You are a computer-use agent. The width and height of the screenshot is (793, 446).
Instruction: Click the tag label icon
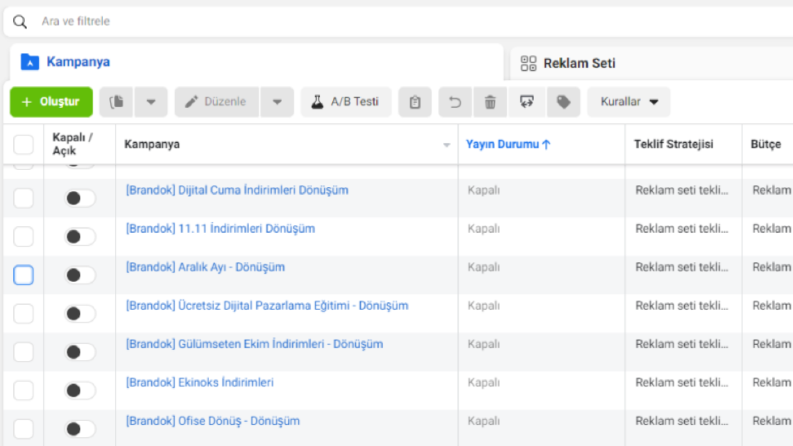(x=563, y=102)
